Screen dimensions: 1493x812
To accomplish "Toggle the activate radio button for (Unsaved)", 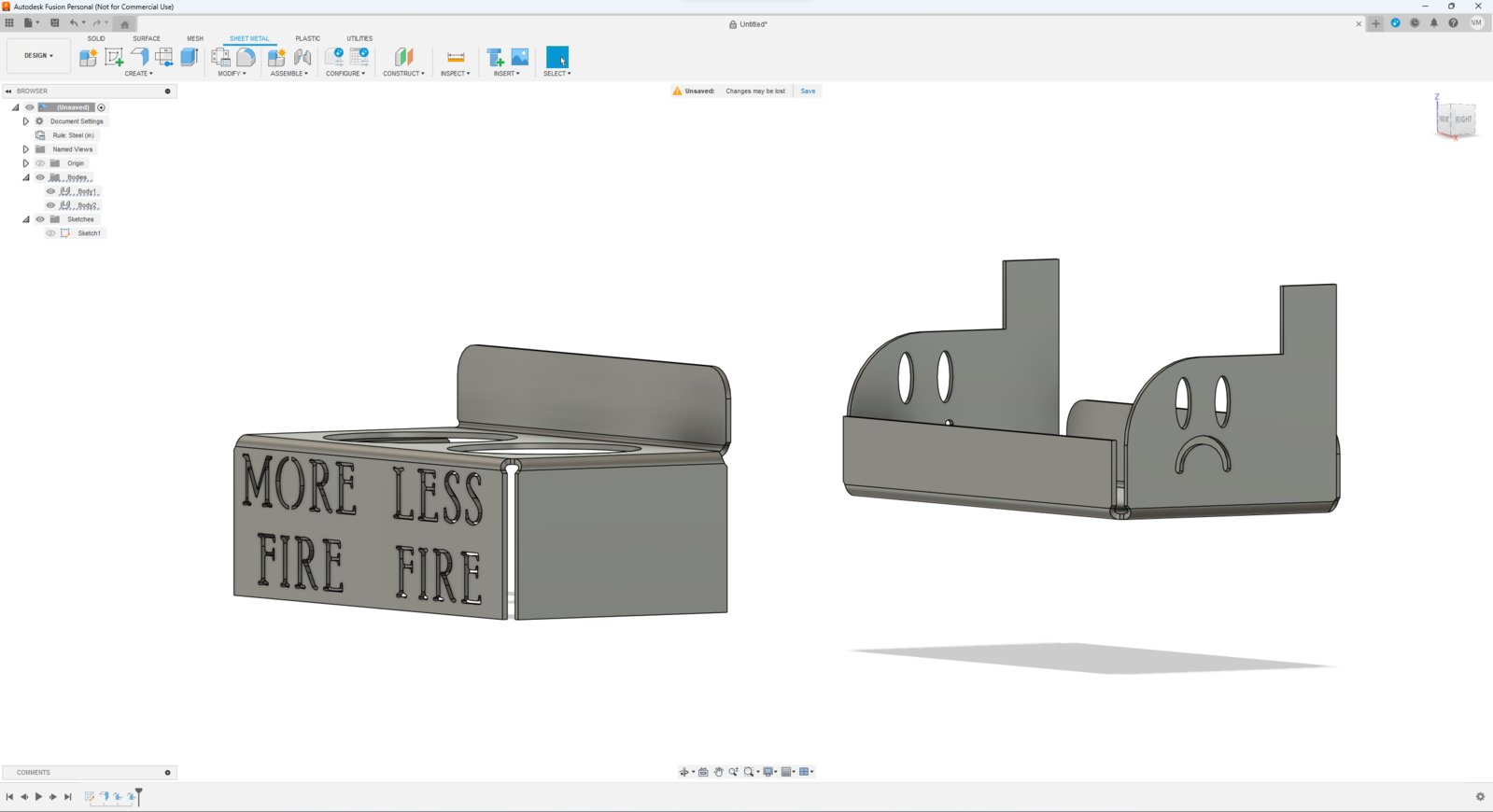I will (102, 107).
